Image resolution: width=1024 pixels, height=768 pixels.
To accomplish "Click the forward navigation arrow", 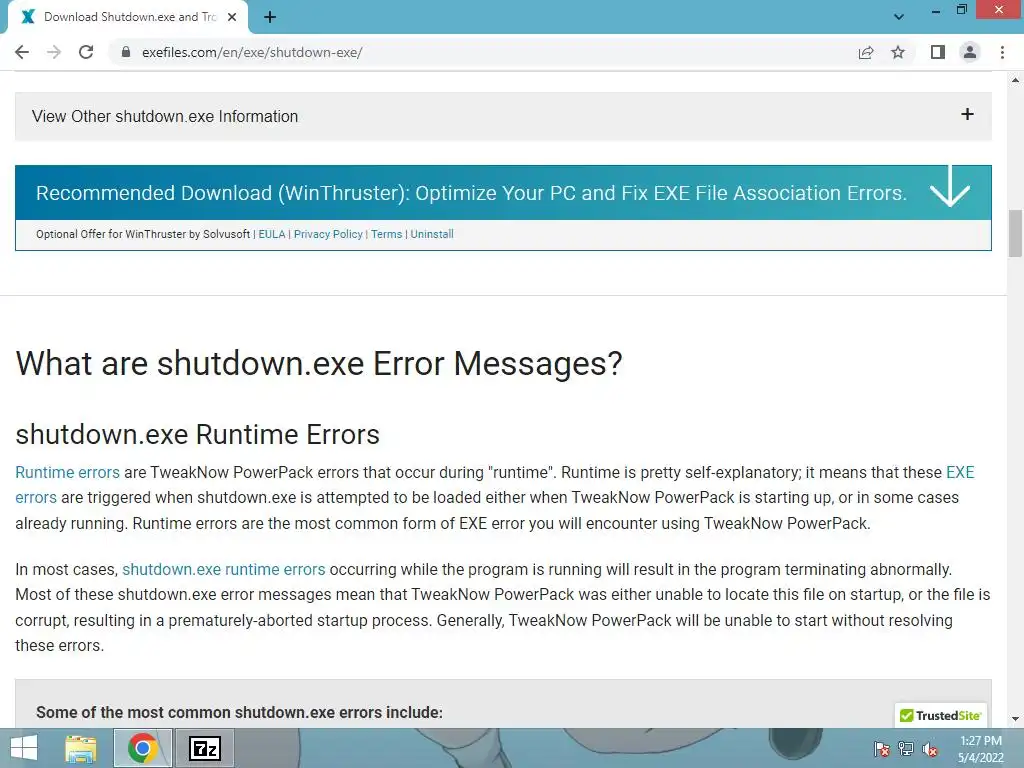I will click(x=54, y=52).
